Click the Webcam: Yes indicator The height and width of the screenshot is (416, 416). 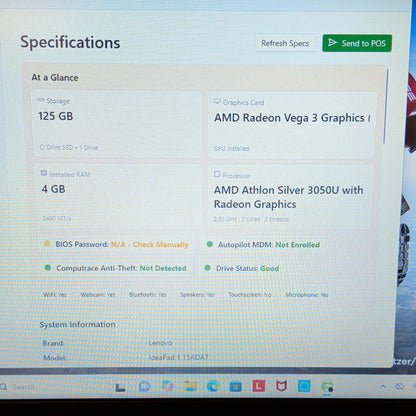coord(98,295)
